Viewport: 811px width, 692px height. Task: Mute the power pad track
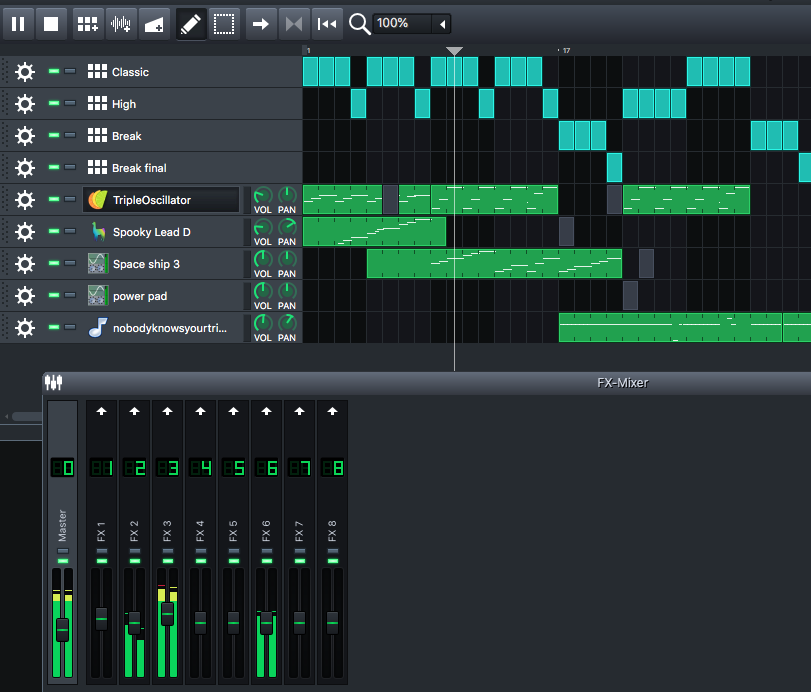point(52,295)
